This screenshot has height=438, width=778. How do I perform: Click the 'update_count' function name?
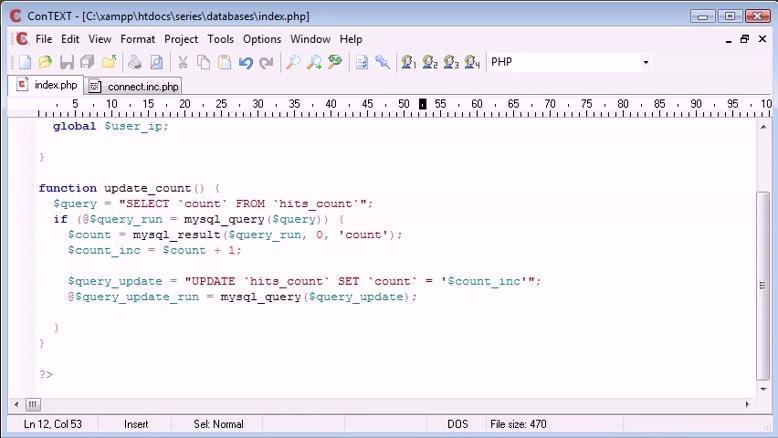tap(147, 188)
